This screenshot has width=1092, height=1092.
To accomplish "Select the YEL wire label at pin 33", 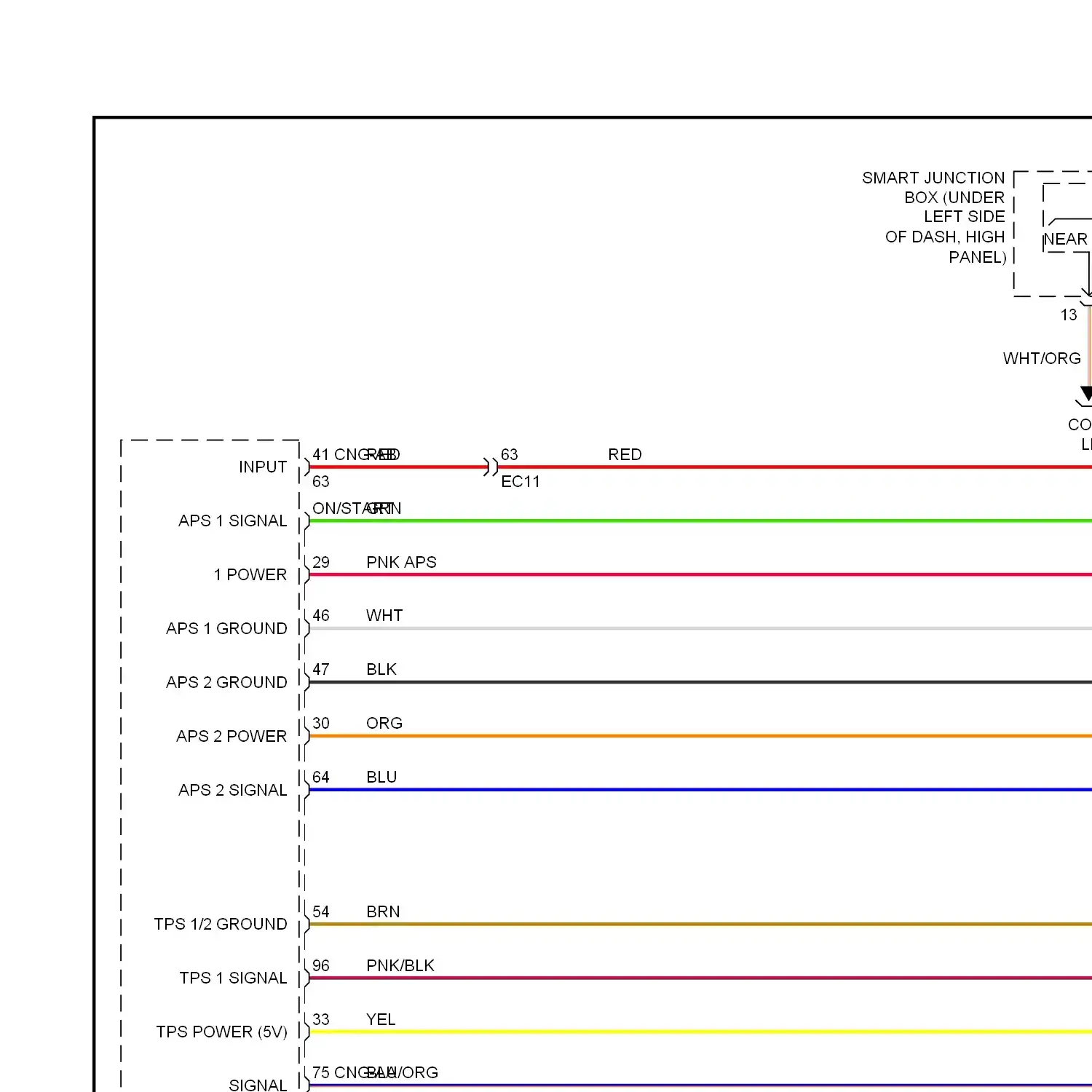I will [381, 1019].
